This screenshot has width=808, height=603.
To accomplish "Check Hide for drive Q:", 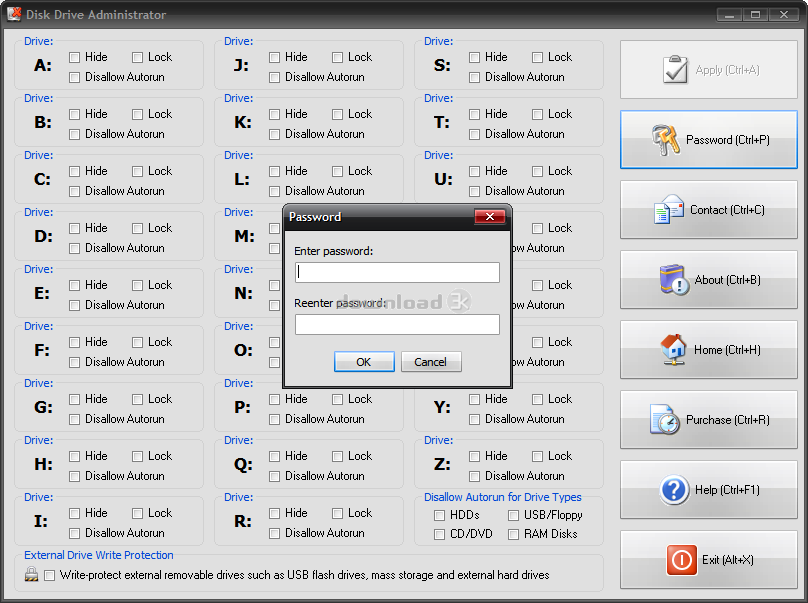I will [x=275, y=457].
